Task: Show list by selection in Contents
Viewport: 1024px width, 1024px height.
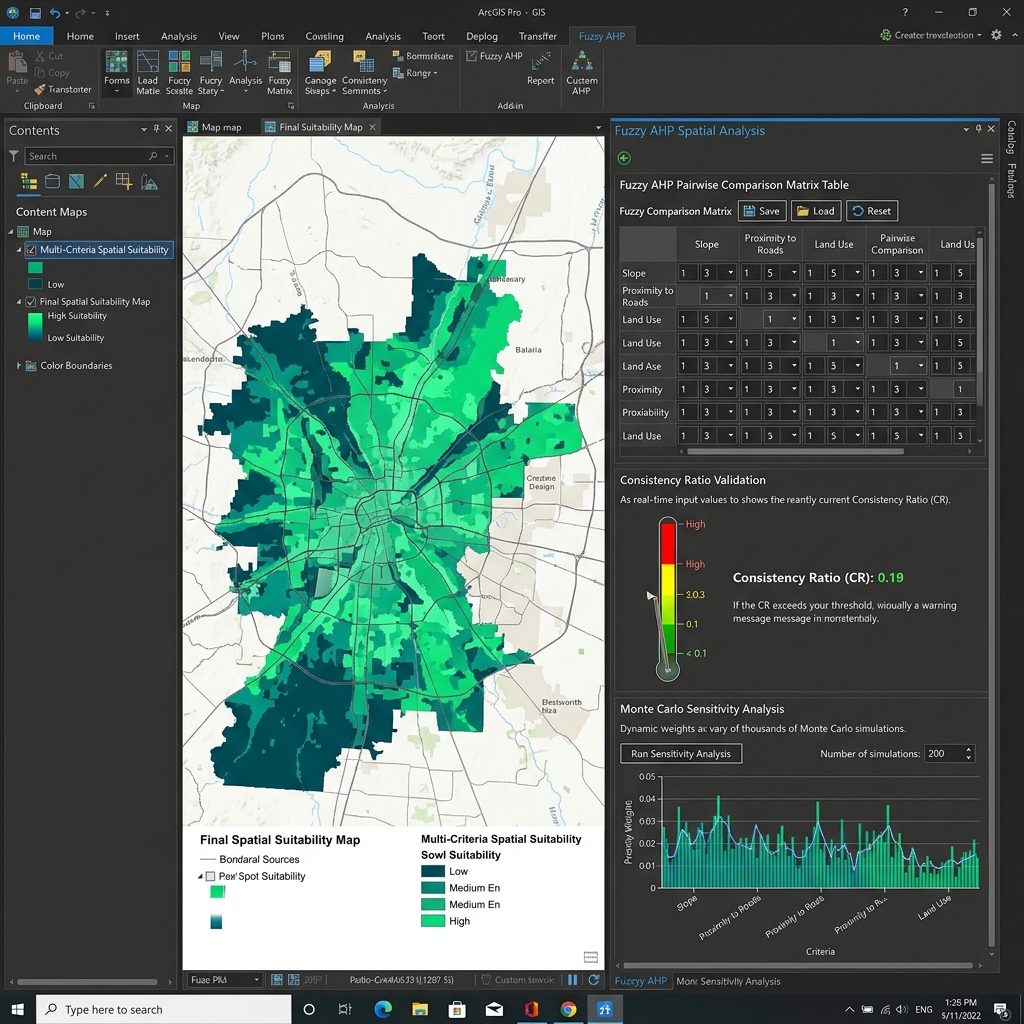Action: pos(76,182)
